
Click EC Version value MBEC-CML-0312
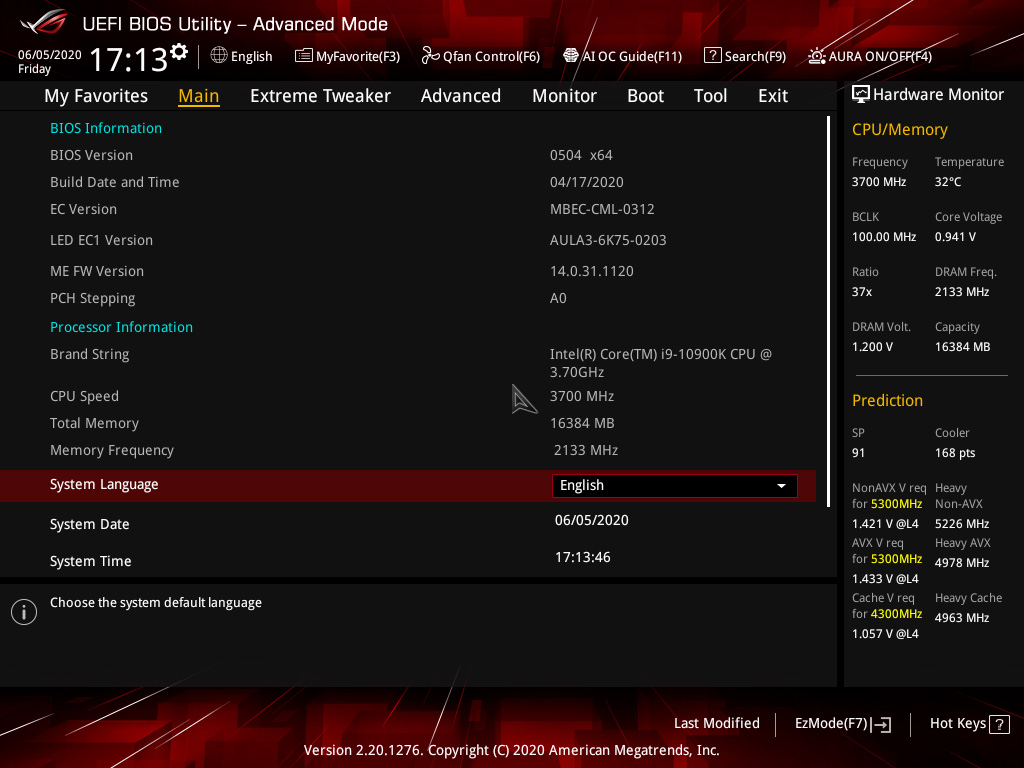(602, 209)
